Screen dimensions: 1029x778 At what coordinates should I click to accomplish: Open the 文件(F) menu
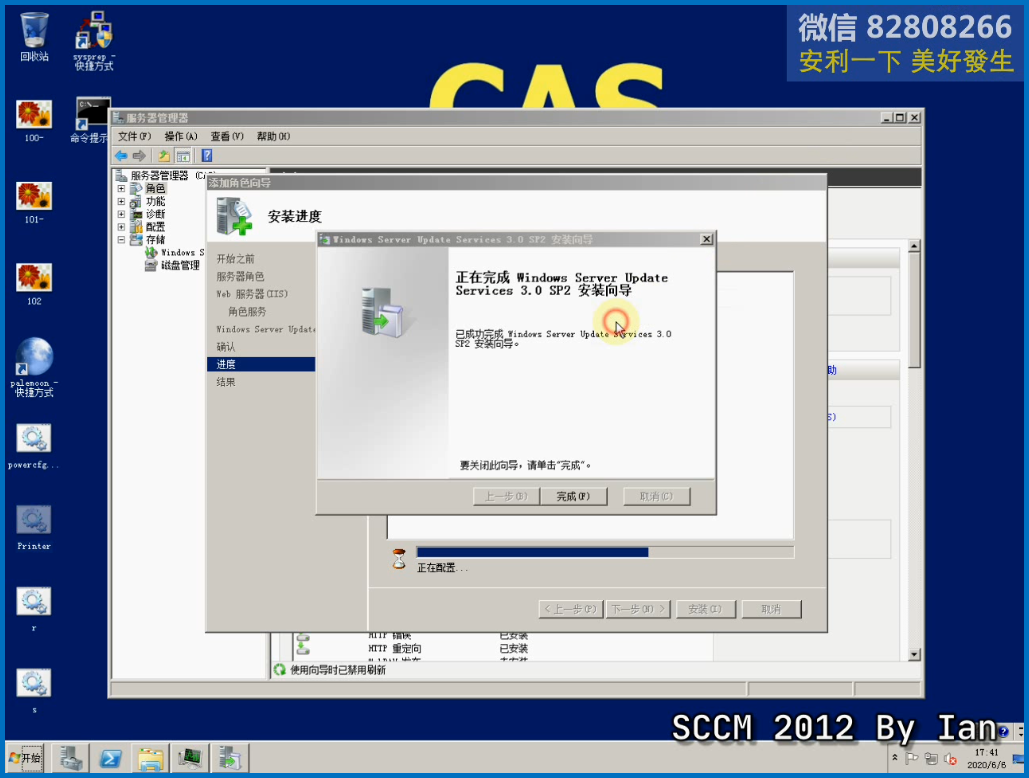click(x=135, y=136)
